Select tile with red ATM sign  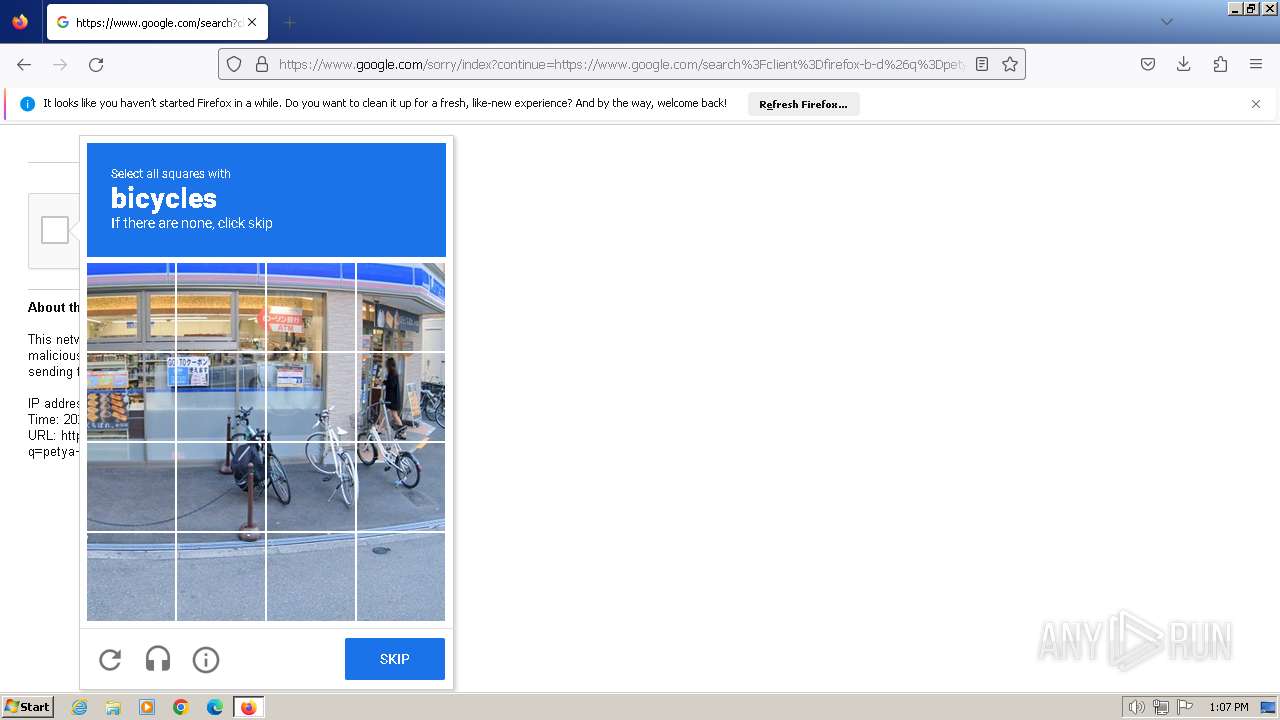(x=311, y=307)
